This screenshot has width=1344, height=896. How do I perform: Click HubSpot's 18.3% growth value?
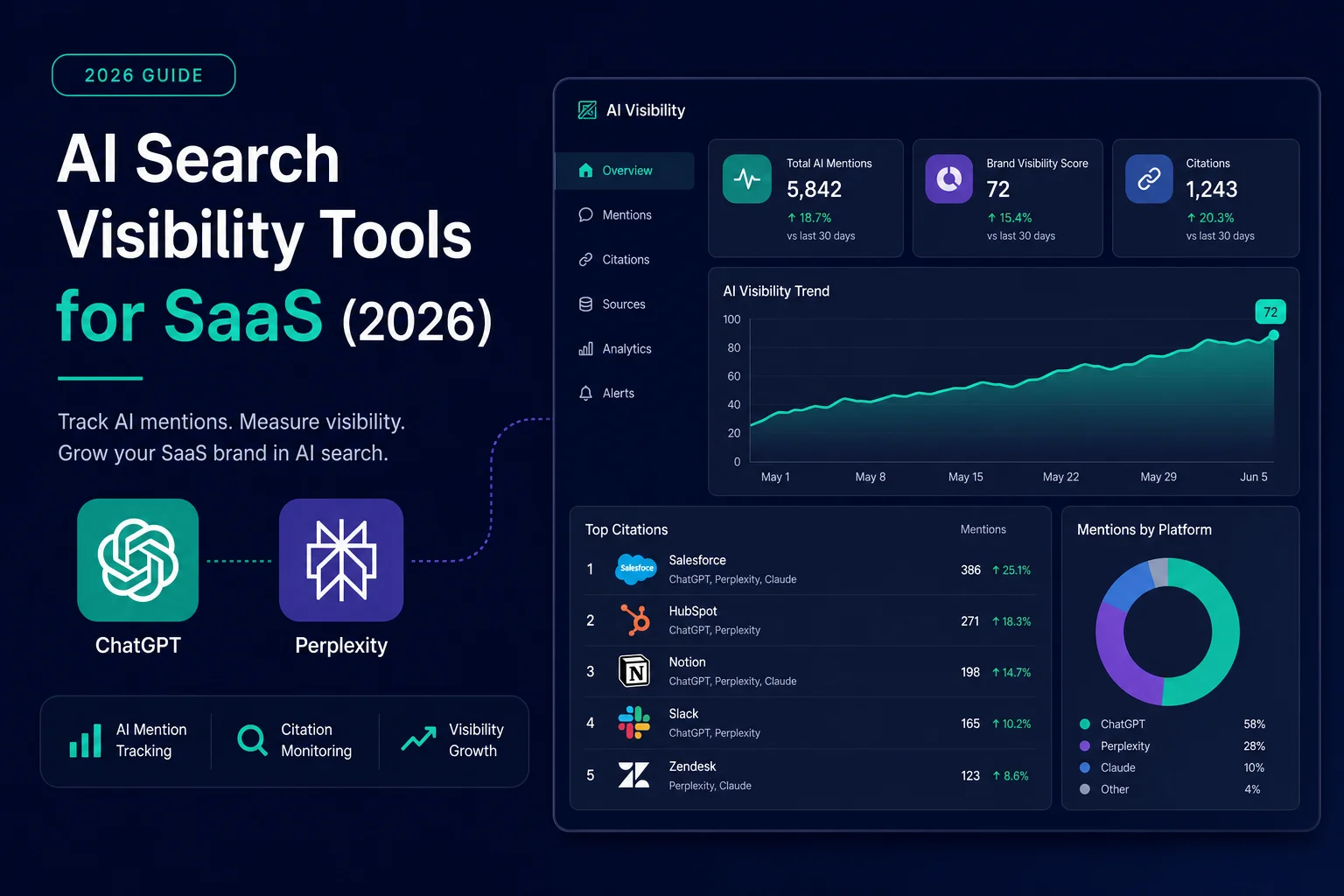coord(1011,621)
